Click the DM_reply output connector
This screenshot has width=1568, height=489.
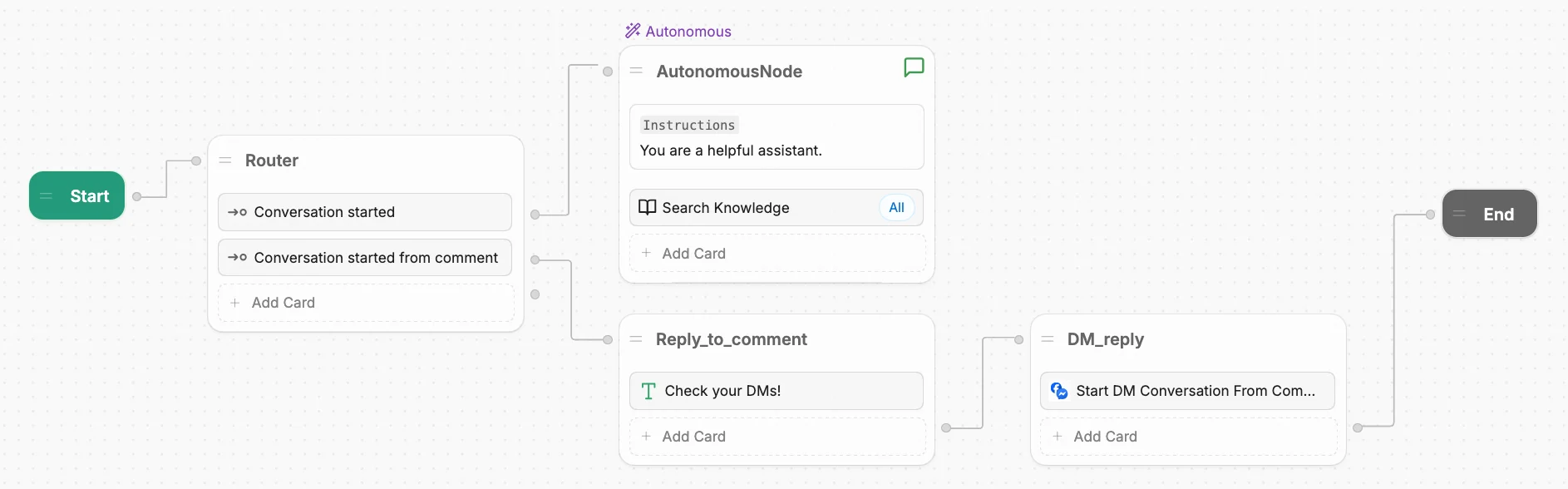tap(1358, 428)
